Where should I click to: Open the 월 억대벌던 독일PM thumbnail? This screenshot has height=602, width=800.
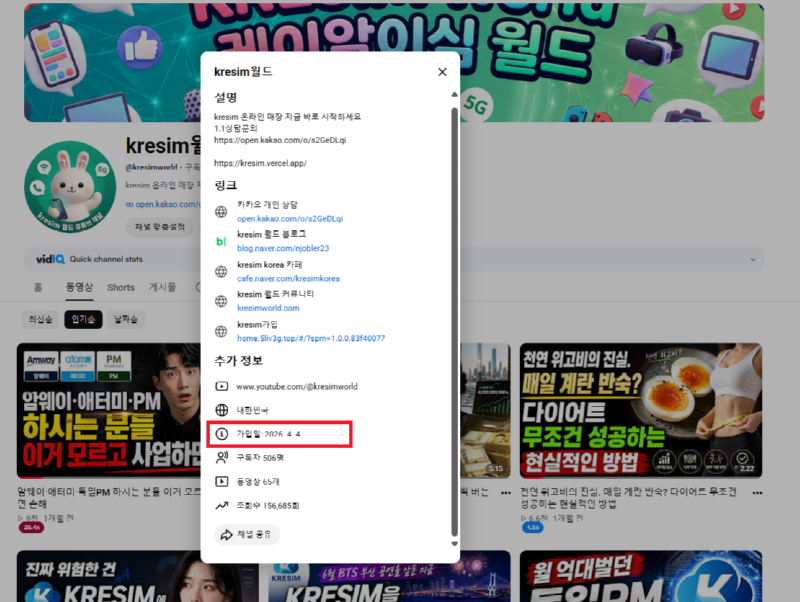pyautogui.click(x=641, y=576)
